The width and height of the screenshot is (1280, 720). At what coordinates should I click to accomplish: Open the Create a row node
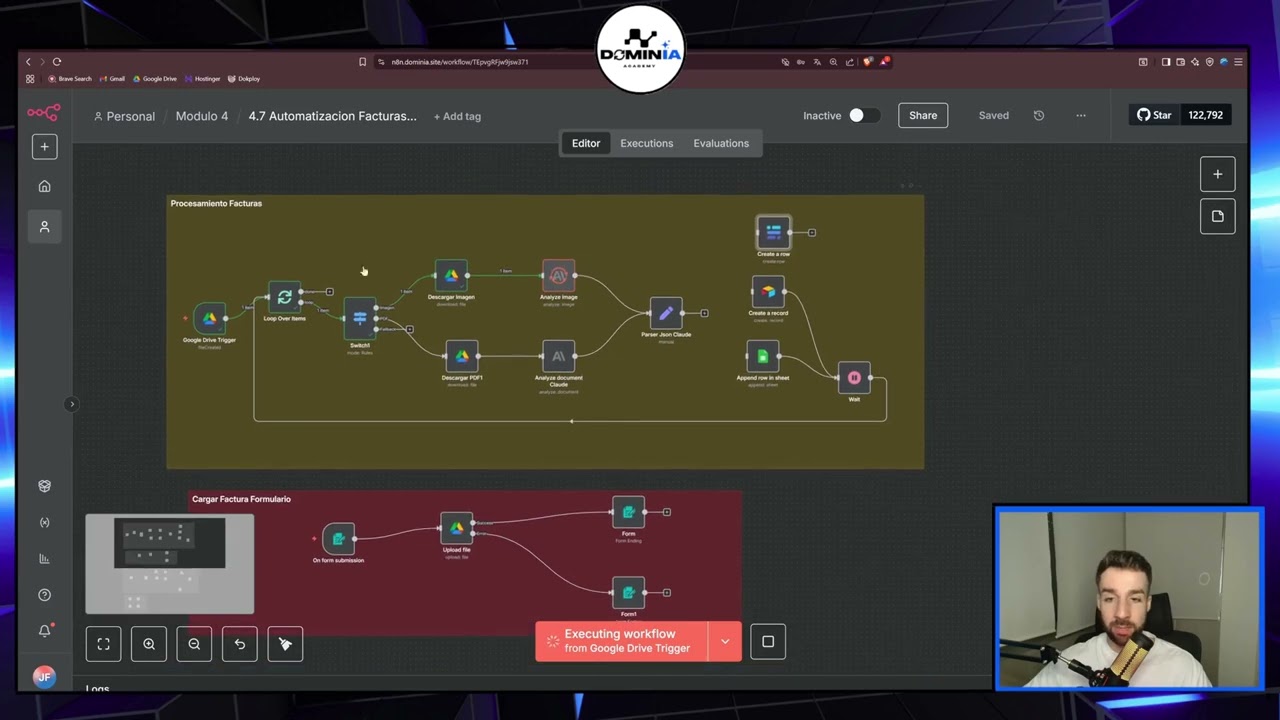tap(773, 232)
